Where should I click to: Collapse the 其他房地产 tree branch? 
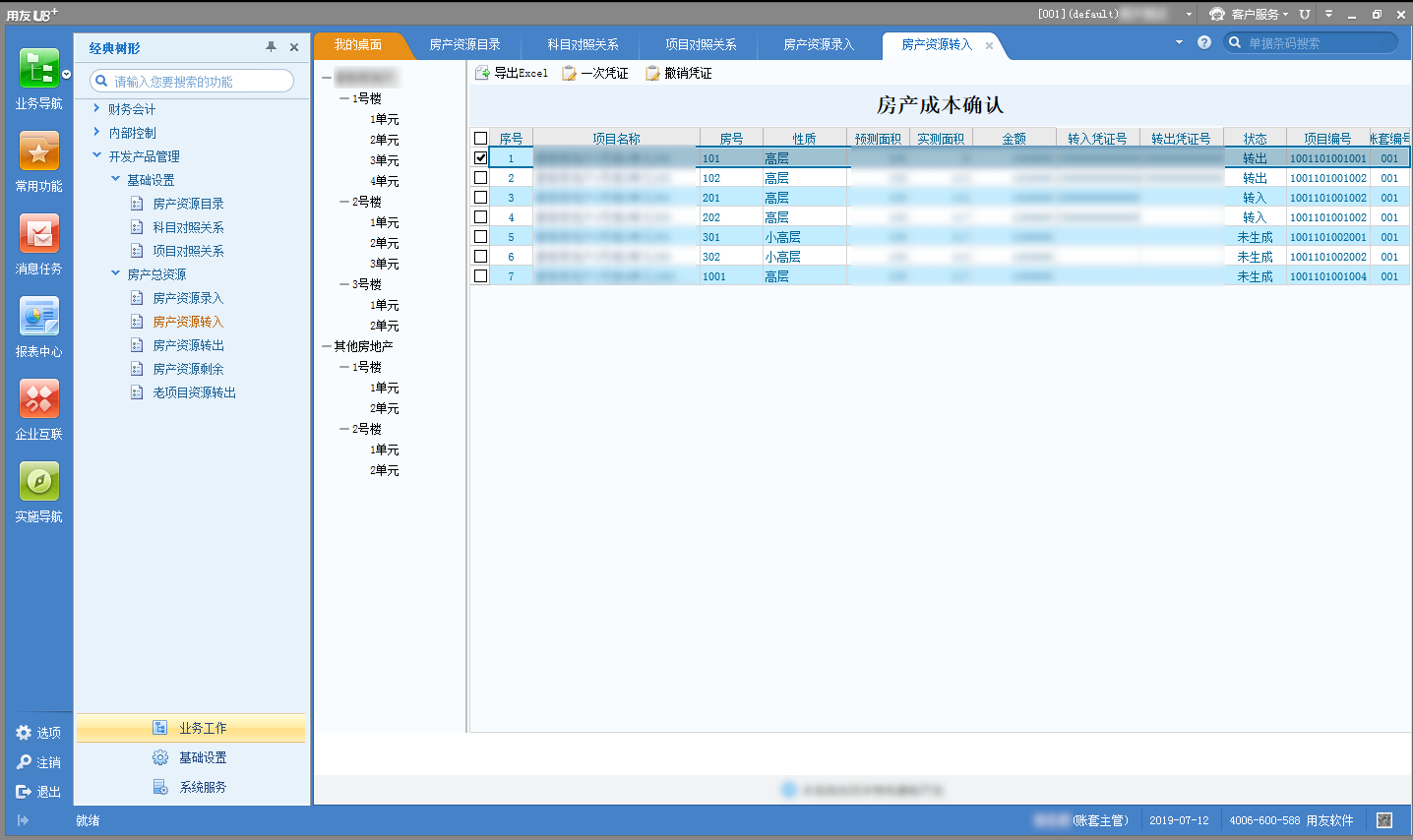click(x=327, y=346)
